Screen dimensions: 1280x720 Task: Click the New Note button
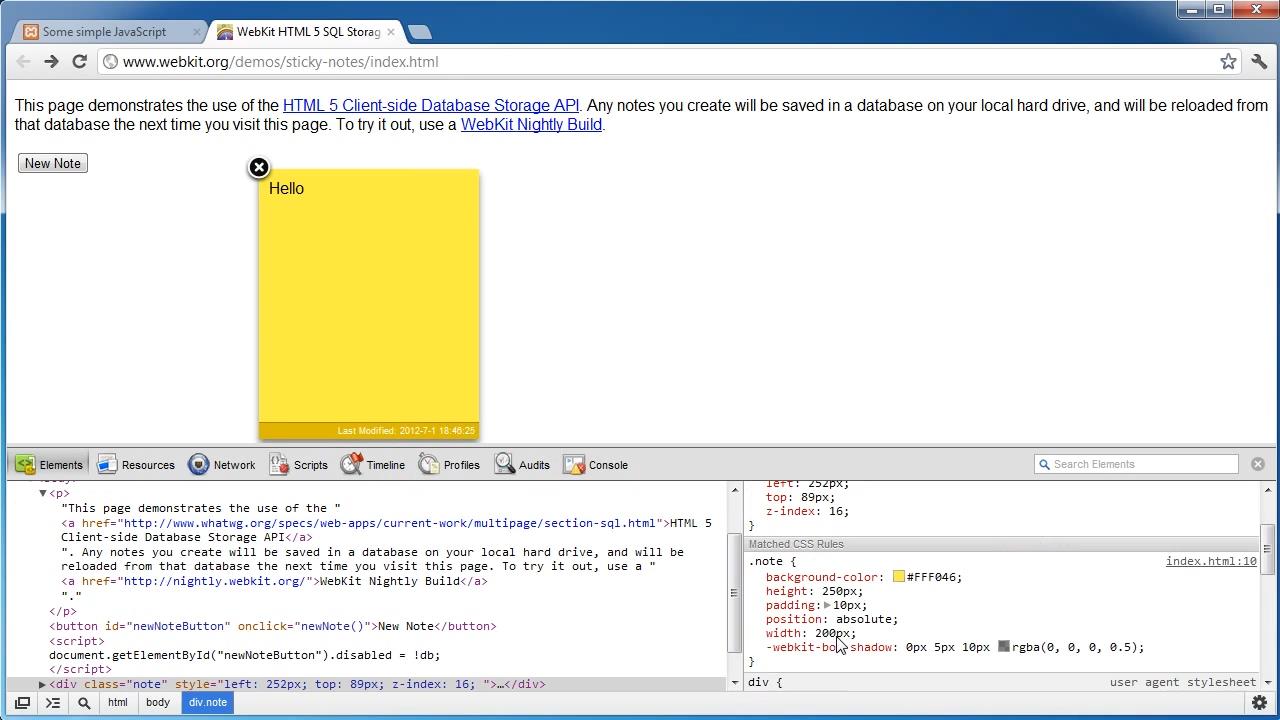coord(53,163)
